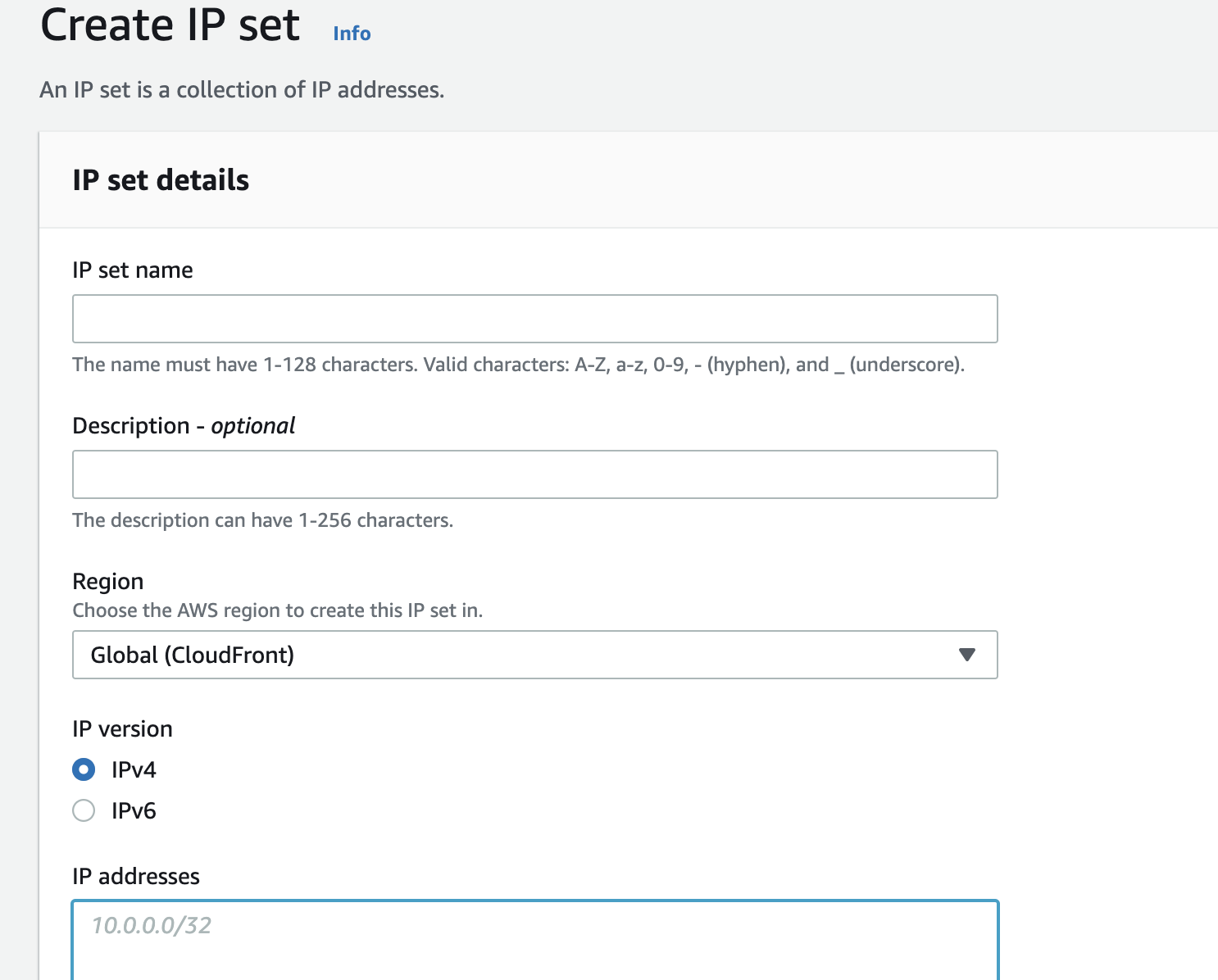The image size is (1218, 980).
Task: Click the IP set name label
Action: (x=133, y=270)
